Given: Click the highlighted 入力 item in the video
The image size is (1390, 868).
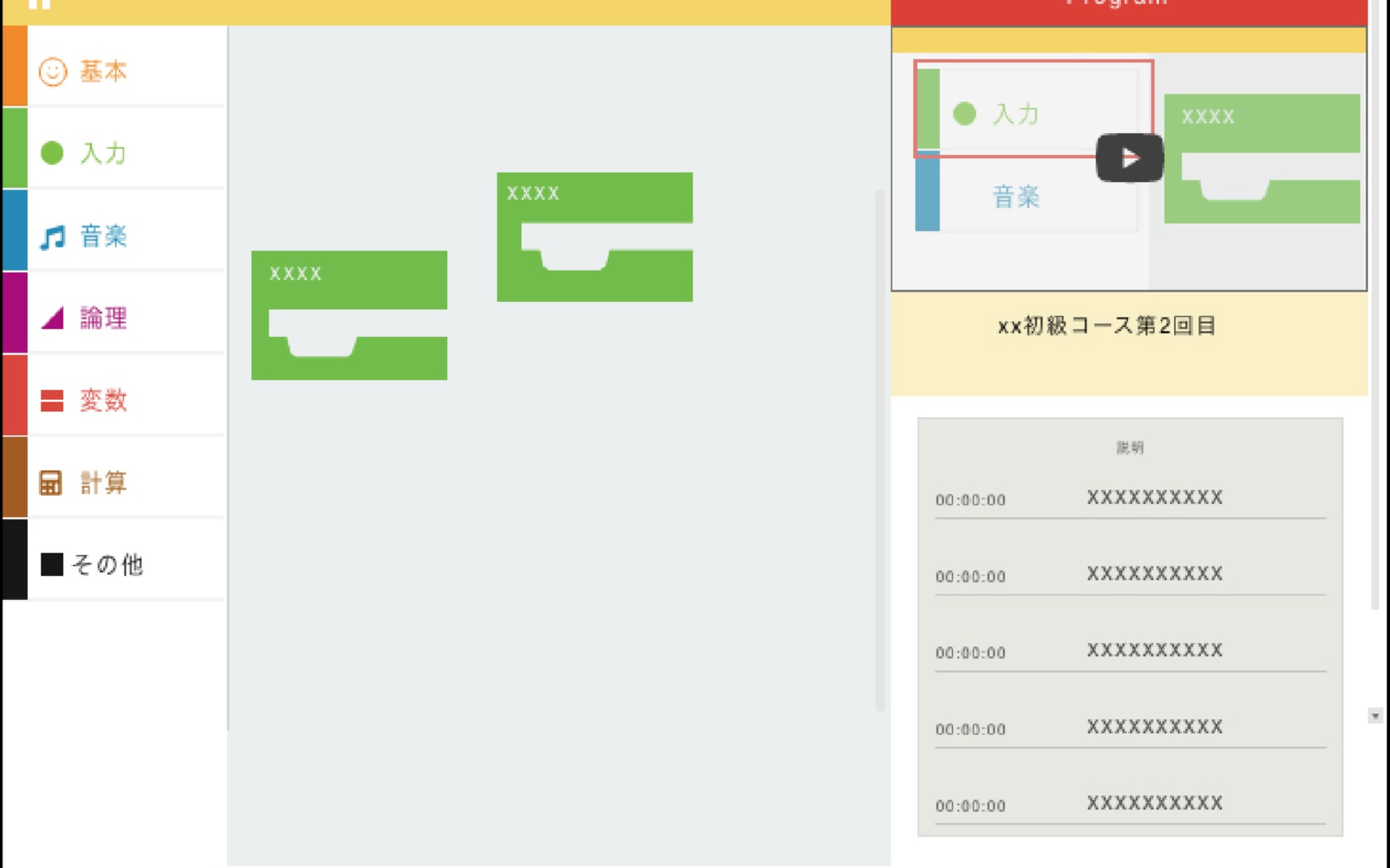Looking at the screenshot, I should [x=1033, y=109].
